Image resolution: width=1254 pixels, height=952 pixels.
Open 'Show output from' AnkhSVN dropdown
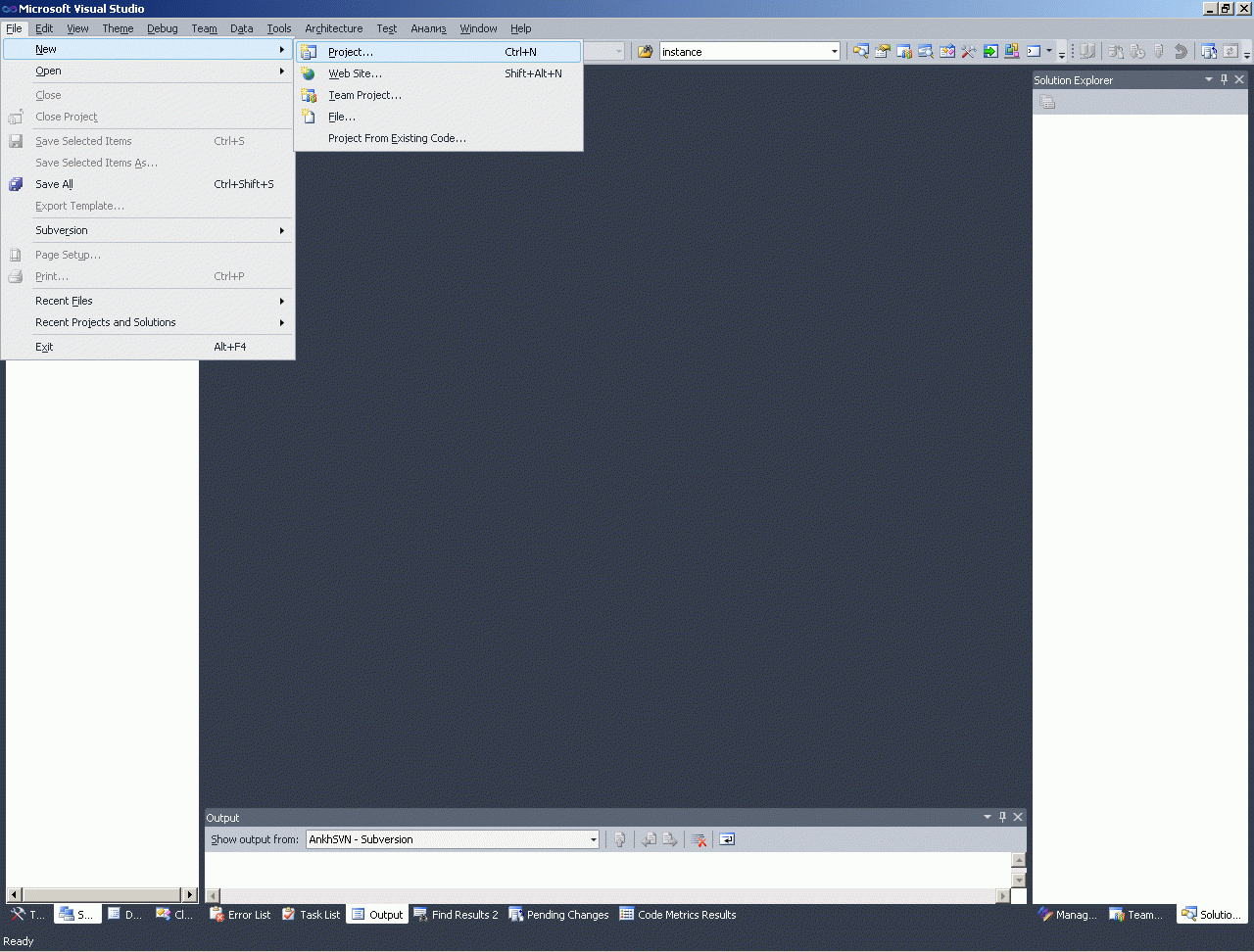593,839
